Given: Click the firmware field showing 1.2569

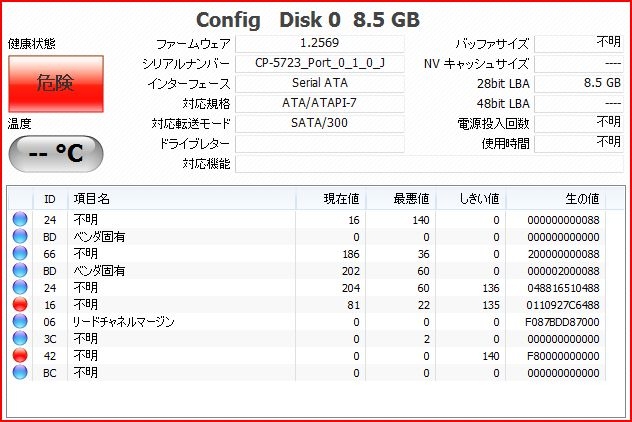Looking at the screenshot, I should pos(319,43).
